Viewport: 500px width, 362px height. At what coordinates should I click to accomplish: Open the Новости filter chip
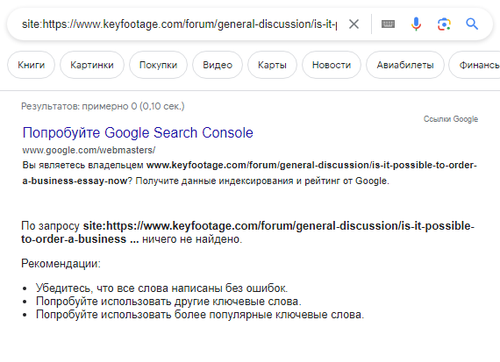tap(331, 65)
